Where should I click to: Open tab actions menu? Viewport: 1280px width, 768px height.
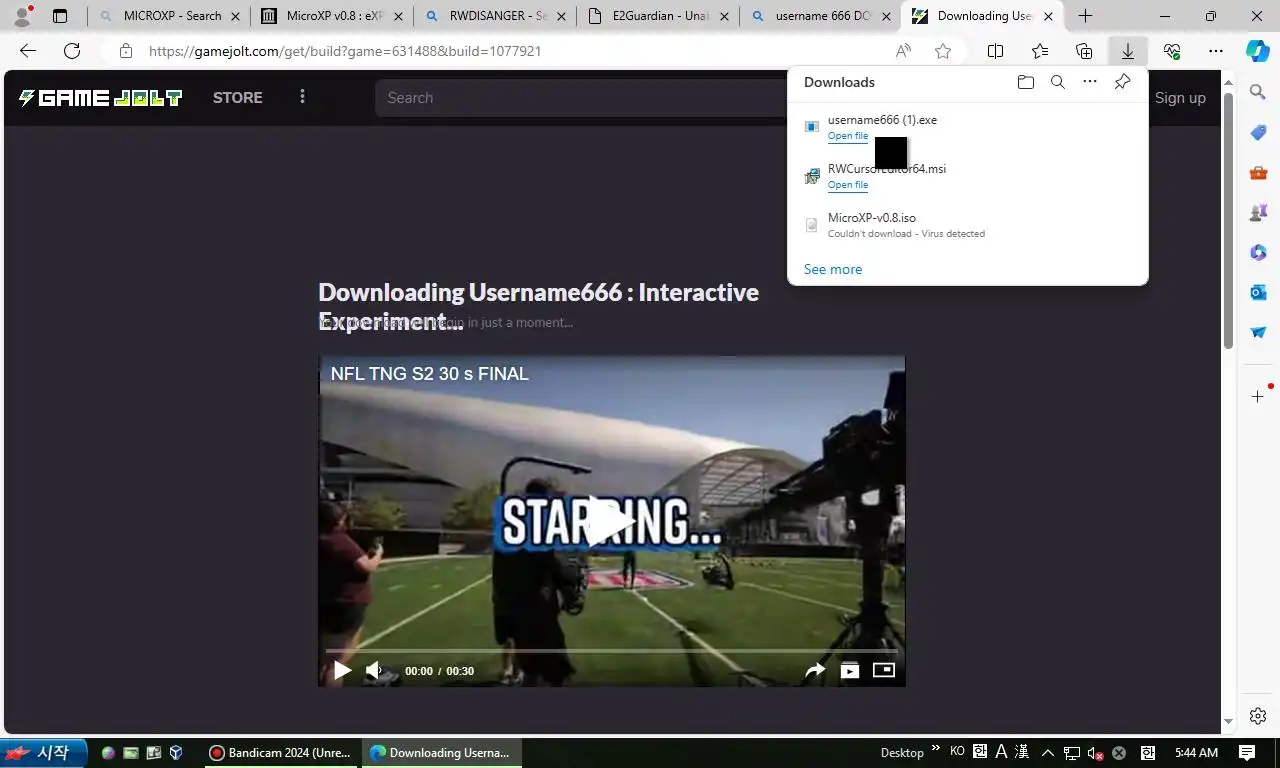coord(60,16)
